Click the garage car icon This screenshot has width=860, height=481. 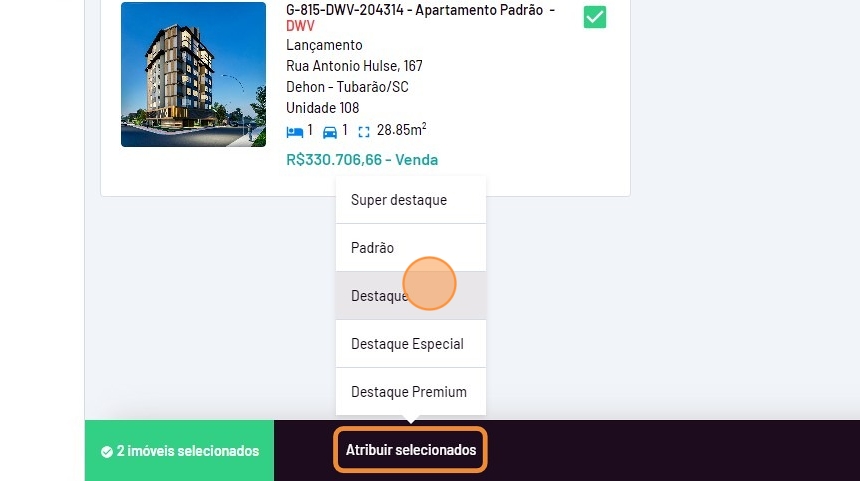[330, 131]
